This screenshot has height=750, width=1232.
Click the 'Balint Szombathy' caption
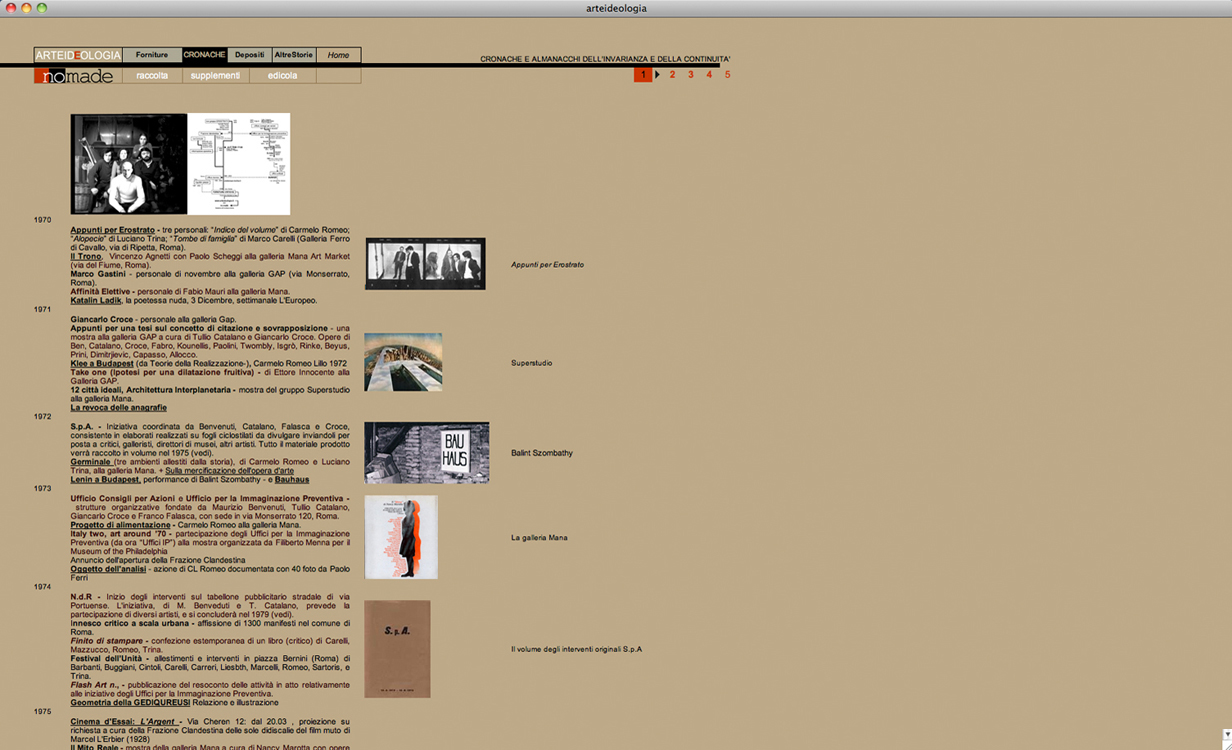(x=541, y=453)
